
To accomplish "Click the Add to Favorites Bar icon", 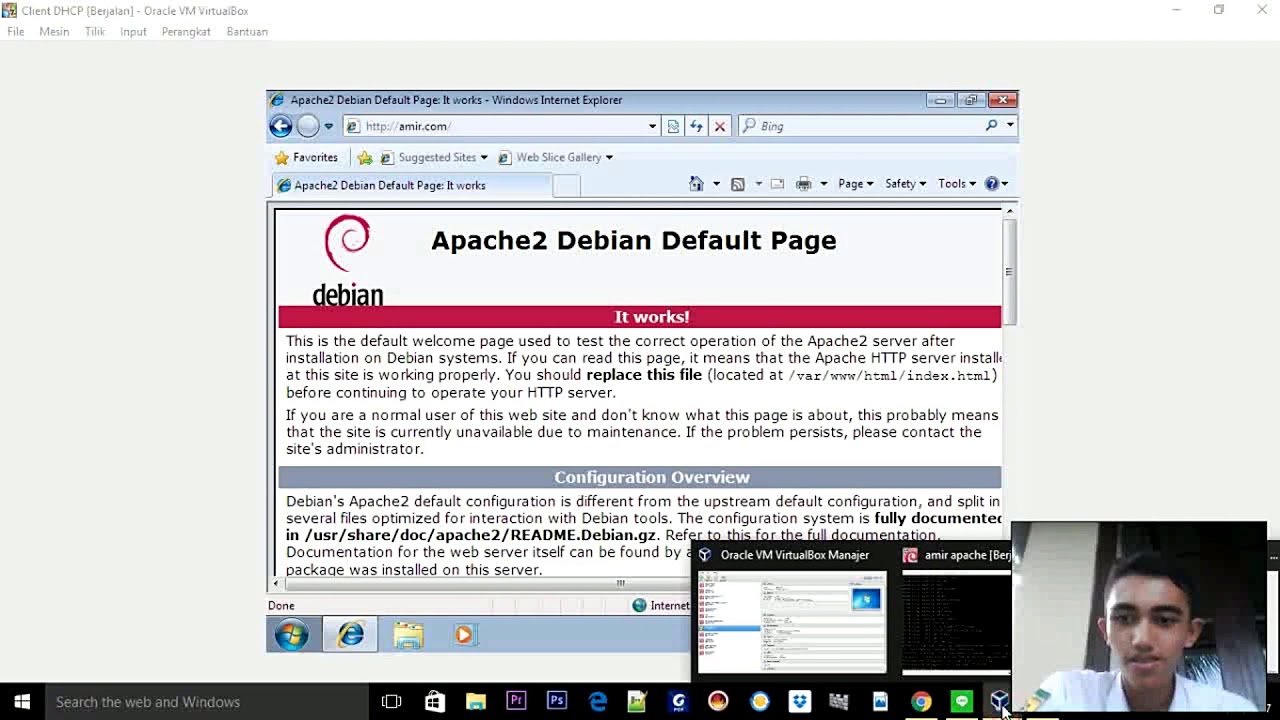I will [365, 157].
